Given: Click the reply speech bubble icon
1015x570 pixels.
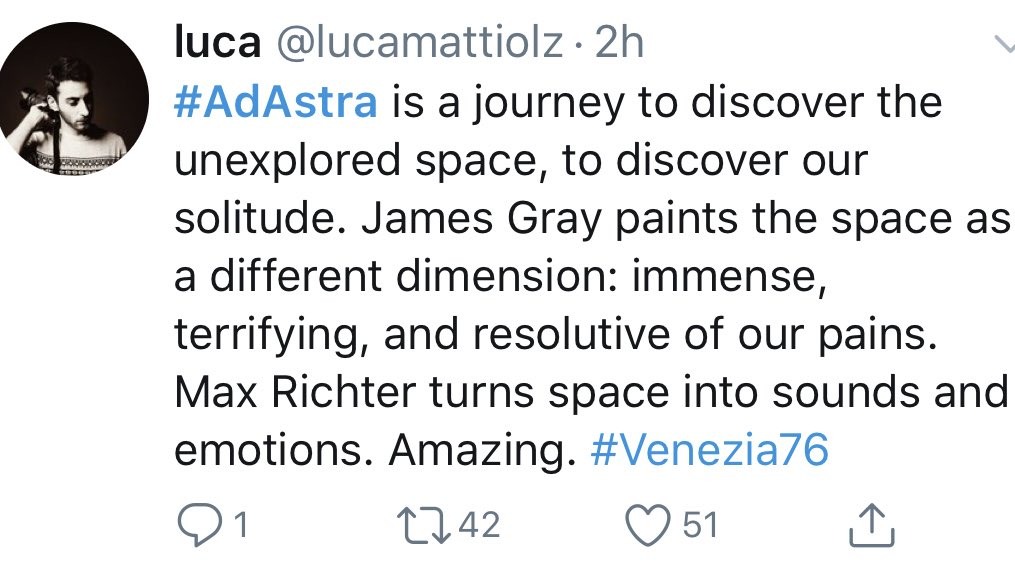Looking at the screenshot, I should point(199,525).
